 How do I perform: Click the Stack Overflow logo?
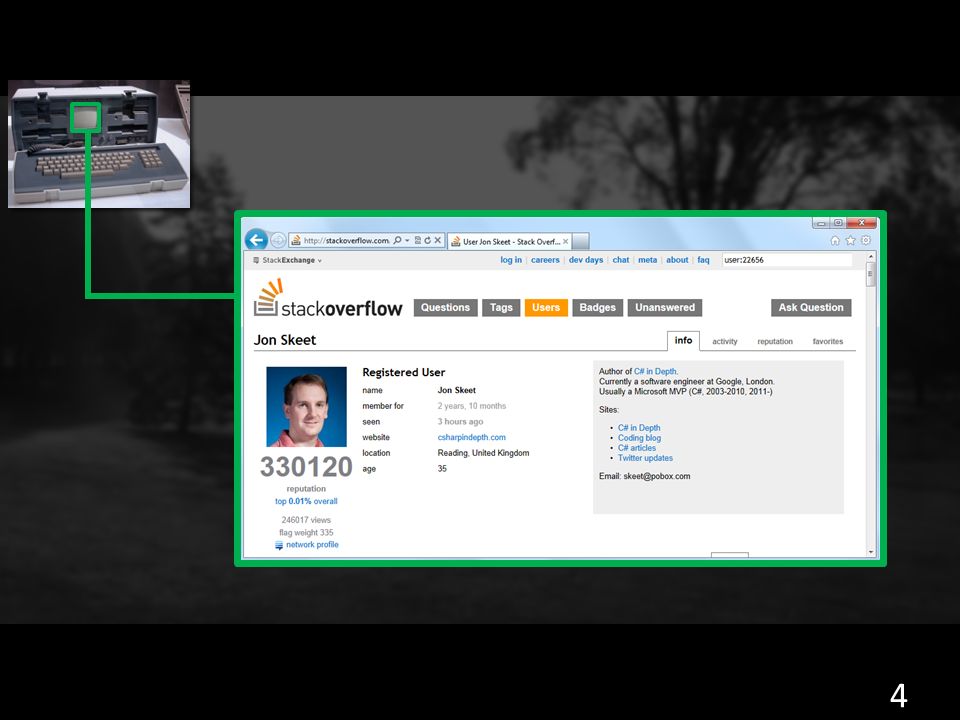point(328,298)
